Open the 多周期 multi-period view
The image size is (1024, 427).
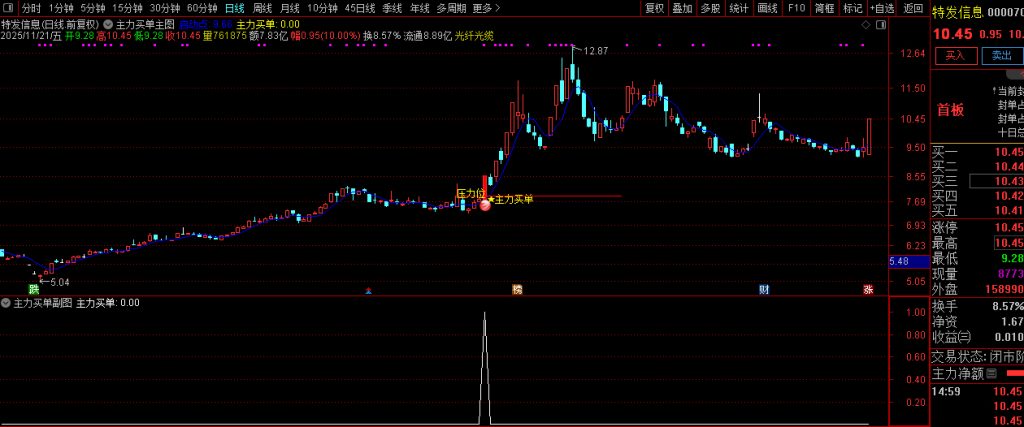[x=451, y=8]
